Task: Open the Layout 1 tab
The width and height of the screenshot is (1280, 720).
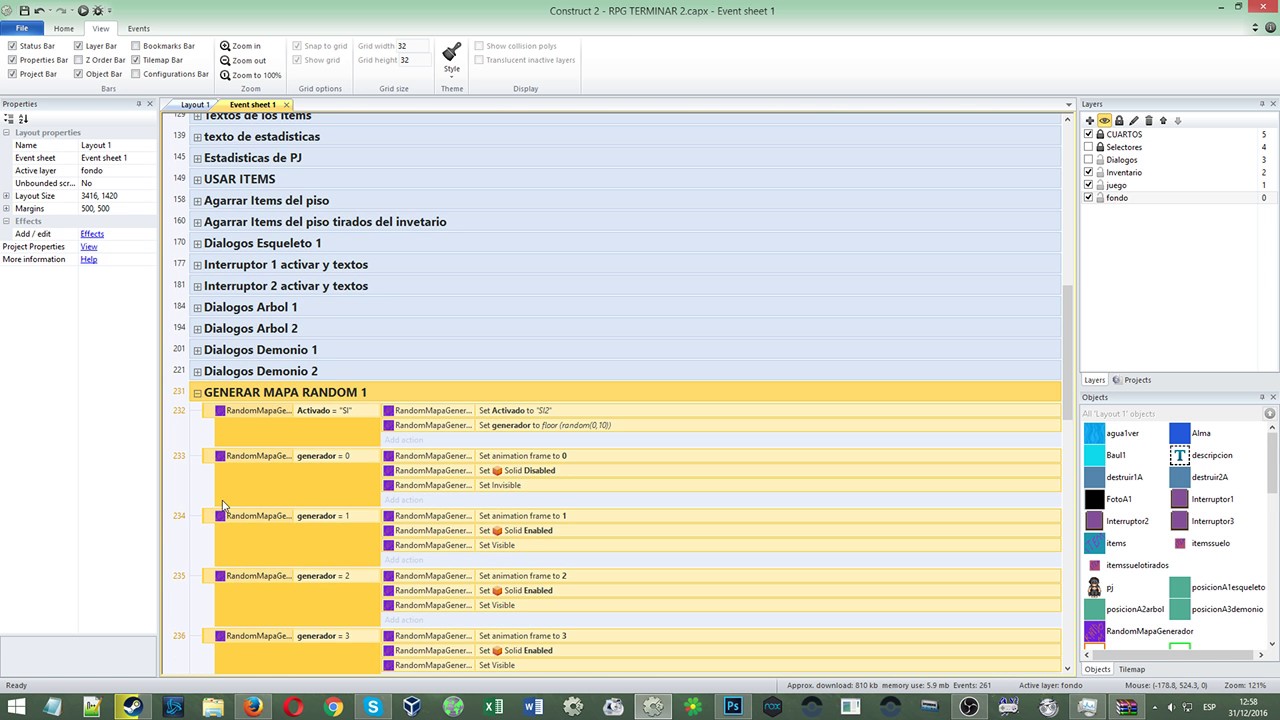Action: (195, 105)
